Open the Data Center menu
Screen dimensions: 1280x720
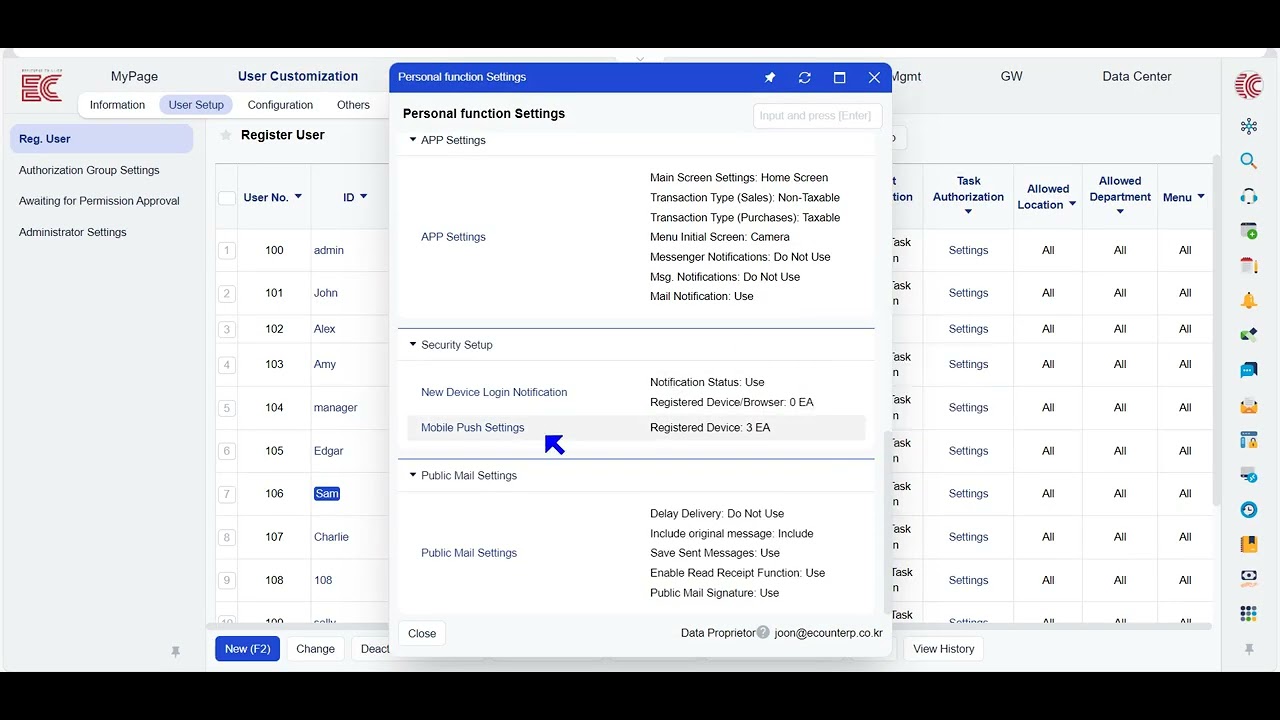(1137, 76)
